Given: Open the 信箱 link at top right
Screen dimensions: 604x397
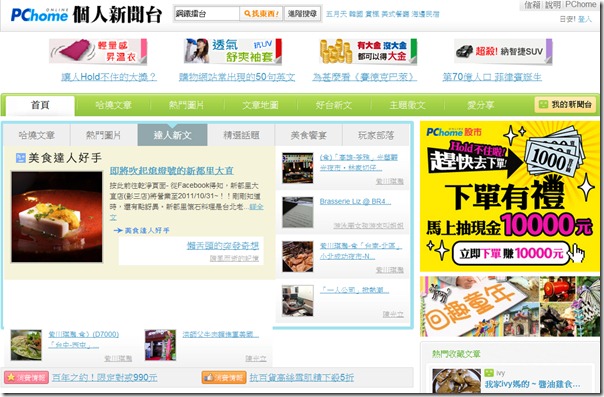Looking at the screenshot, I should (x=532, y=5).
